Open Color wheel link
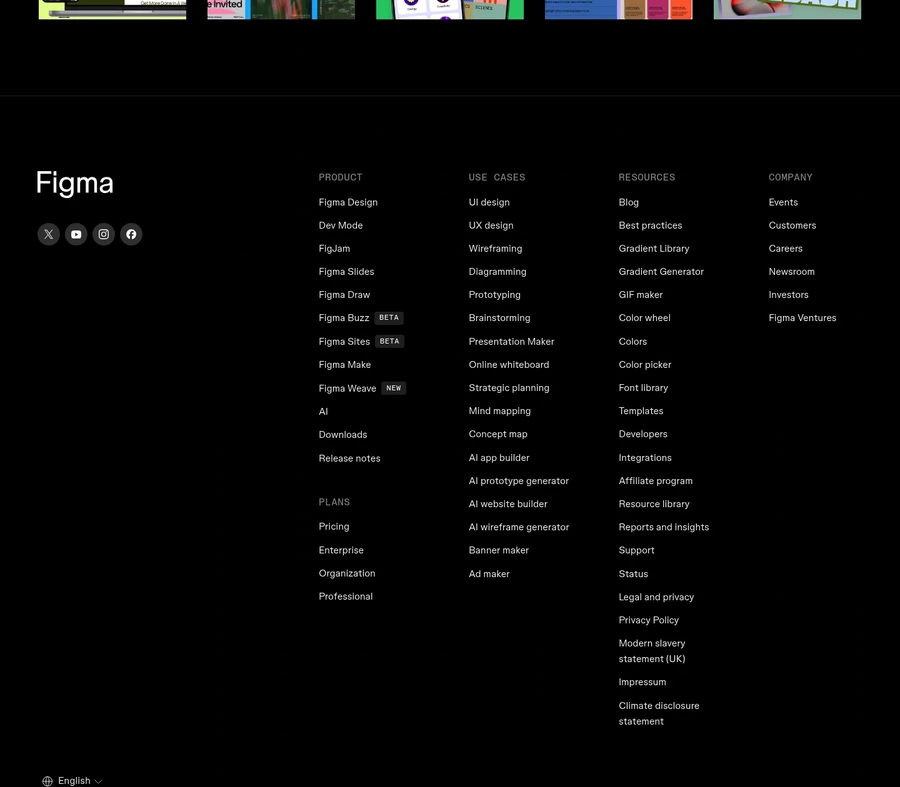The height and width of the screenshot is (787, 900). click(645, 318)
